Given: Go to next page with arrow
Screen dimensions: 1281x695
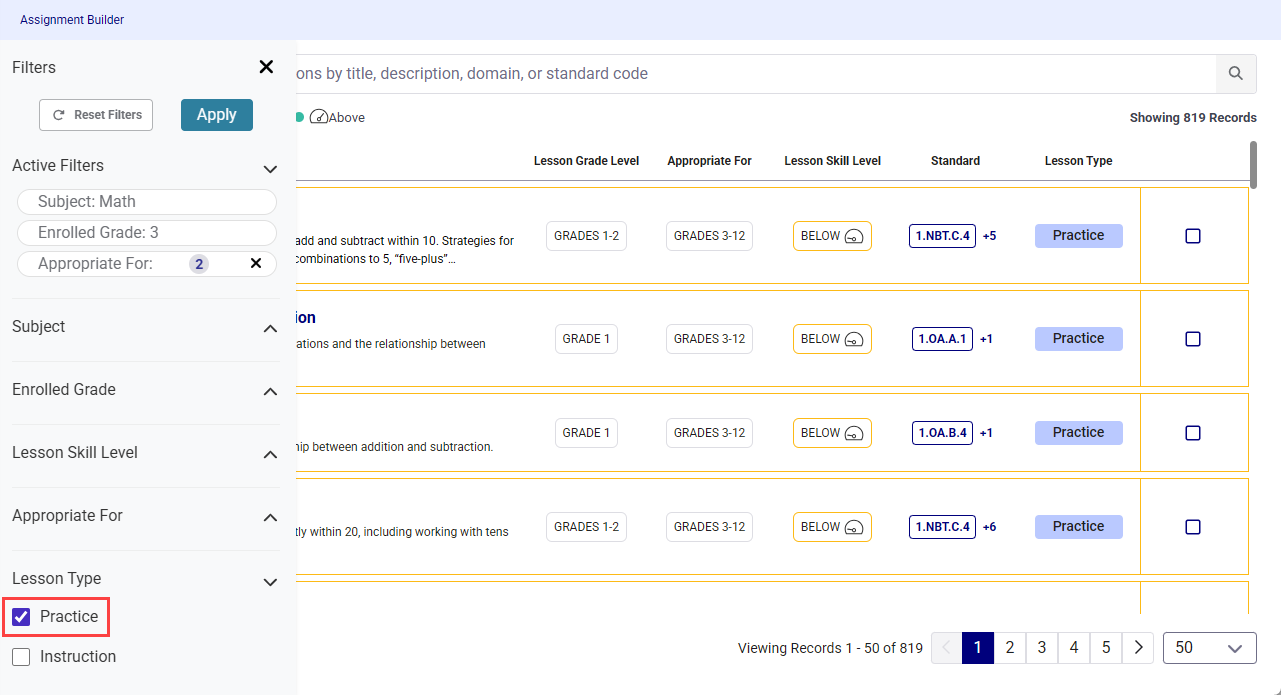Looking at the screenshot, I should click(1138, 648).
